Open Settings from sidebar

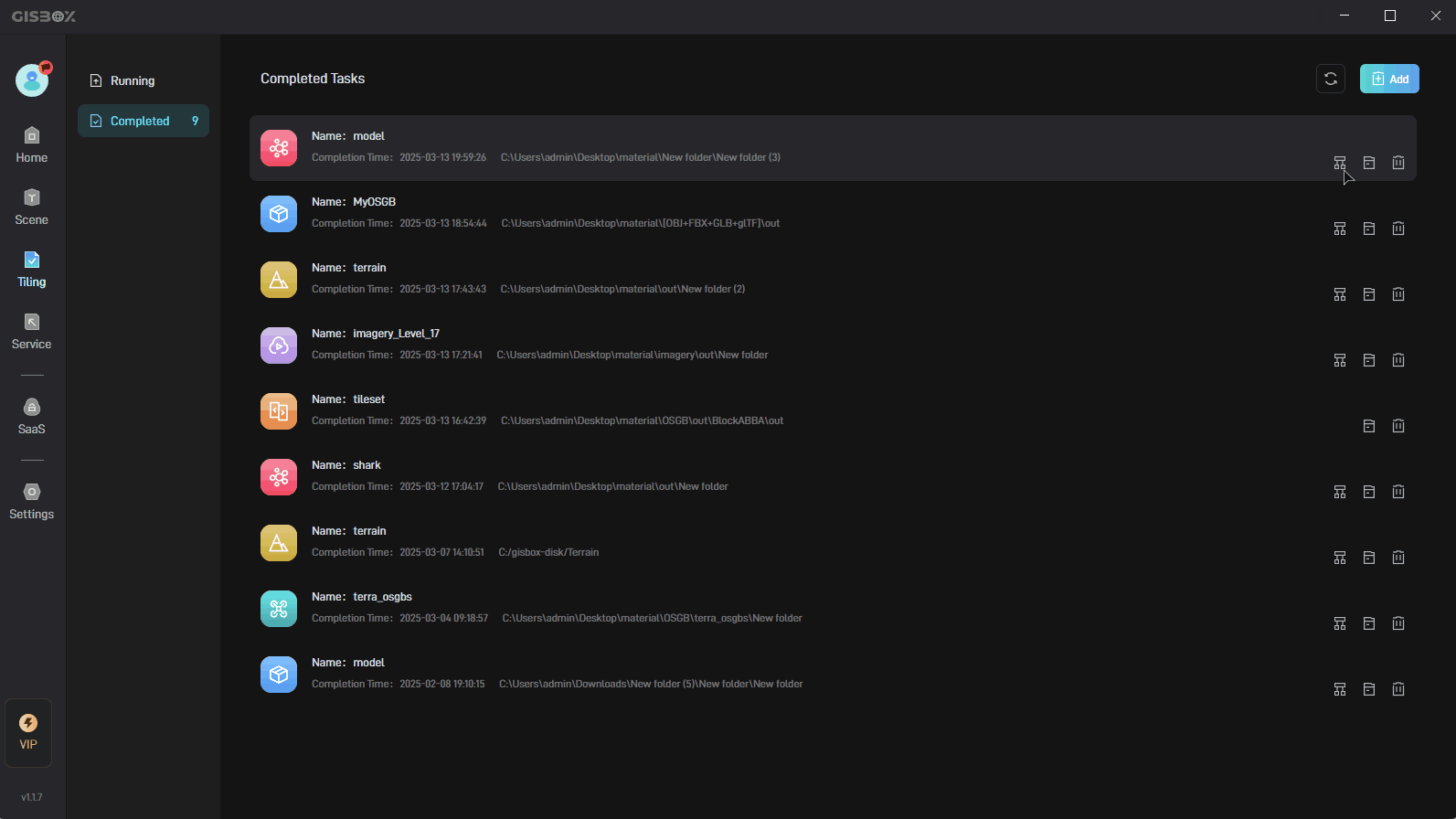click(x=32, y=502)
